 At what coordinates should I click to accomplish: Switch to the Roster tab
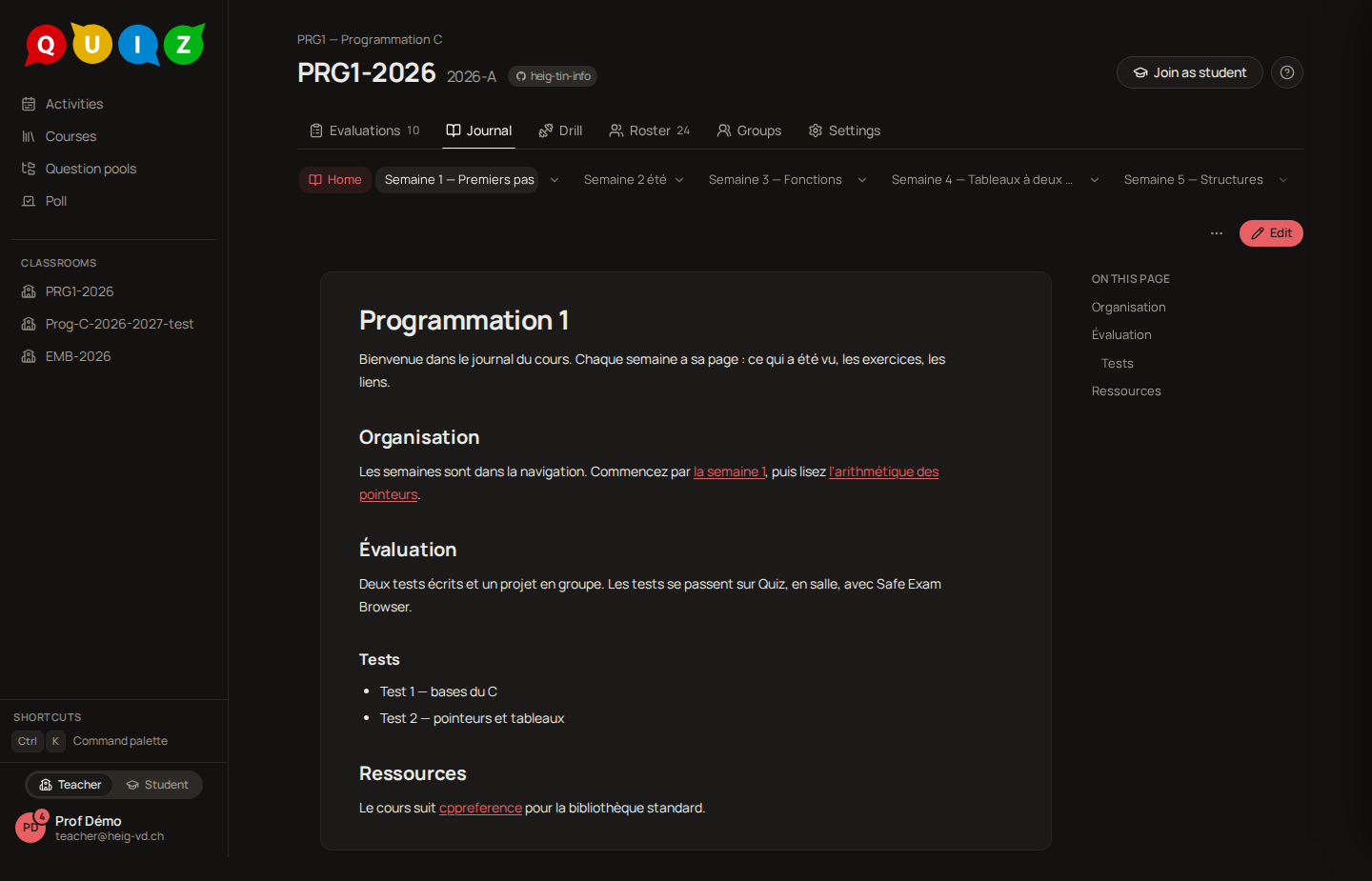(650, 130)
